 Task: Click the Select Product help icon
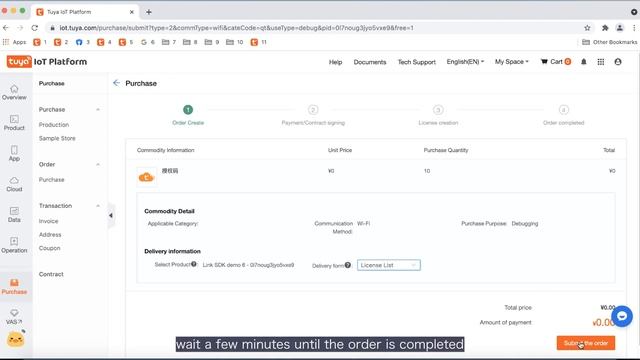click(x=194, y=264)
